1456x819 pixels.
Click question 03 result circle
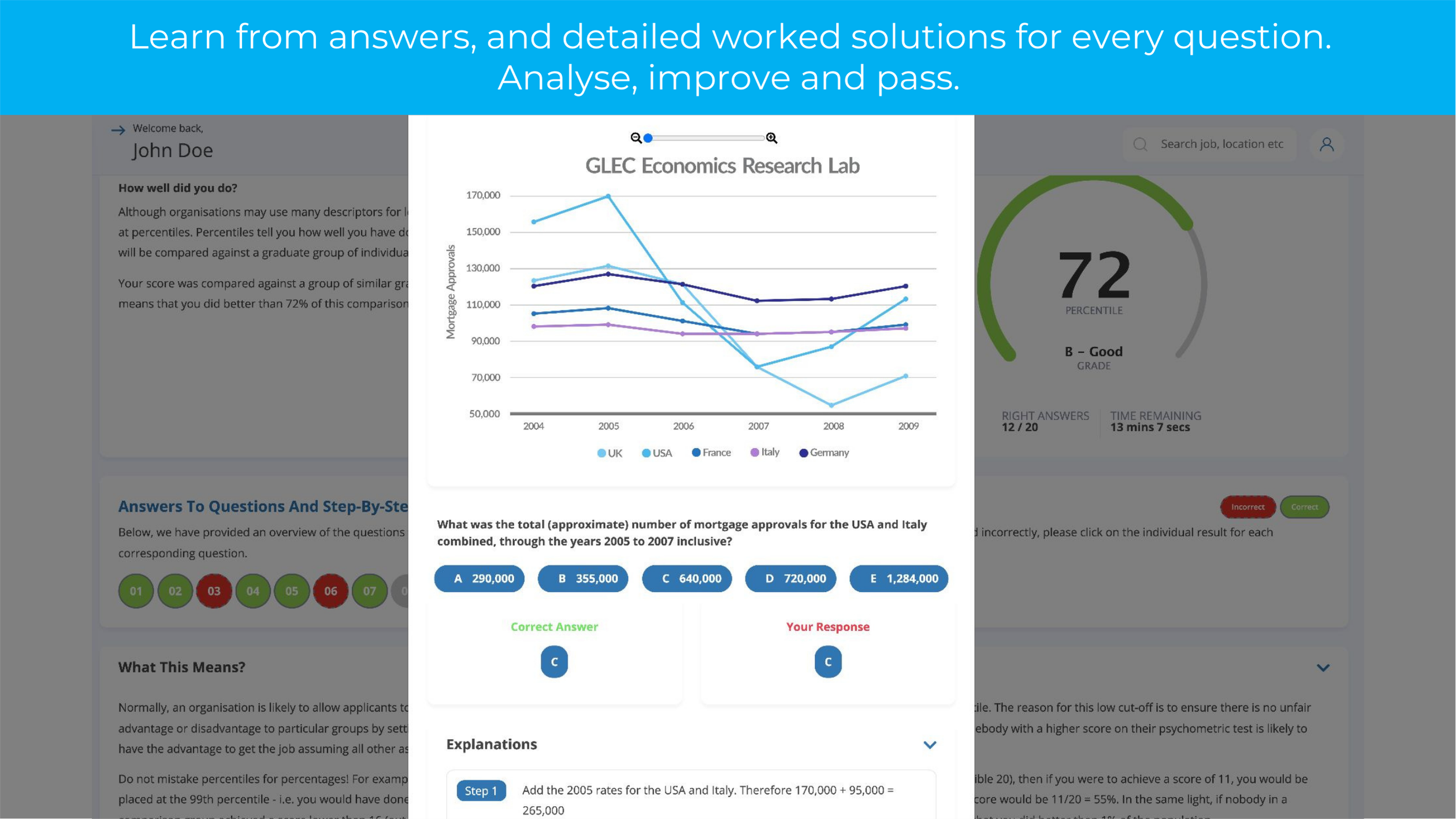pyautogui.click(x=214, y=590)
